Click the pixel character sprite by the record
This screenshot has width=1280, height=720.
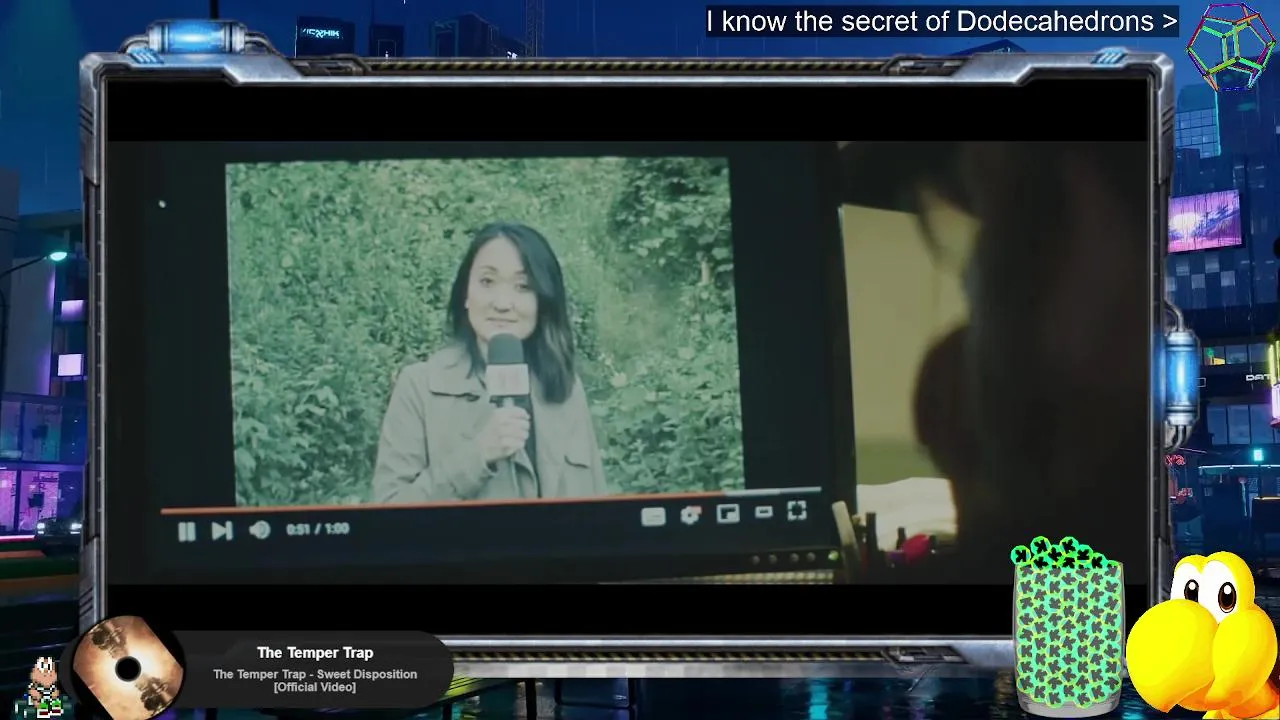click(x=42, y=687)
